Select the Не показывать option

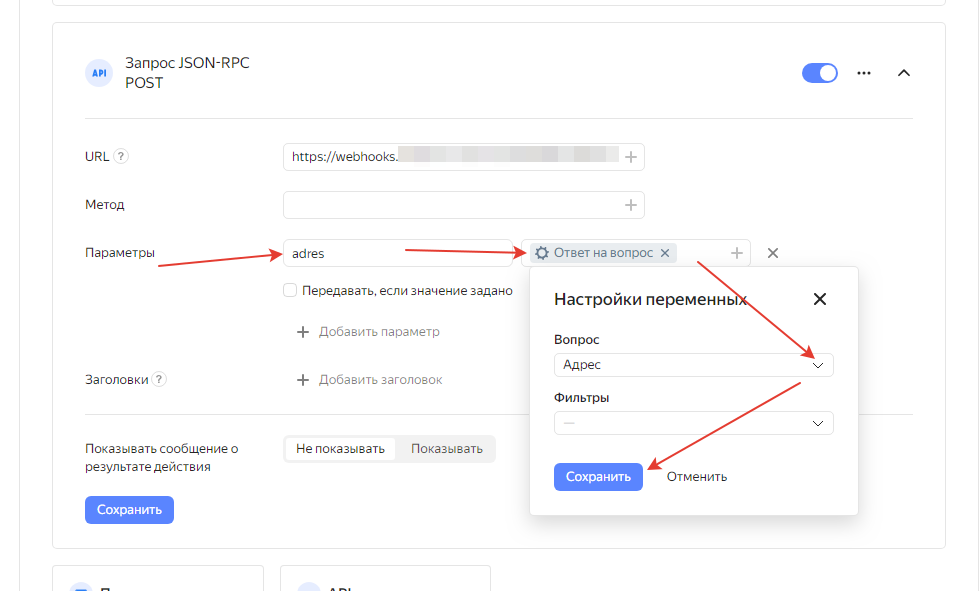[340, 449]
